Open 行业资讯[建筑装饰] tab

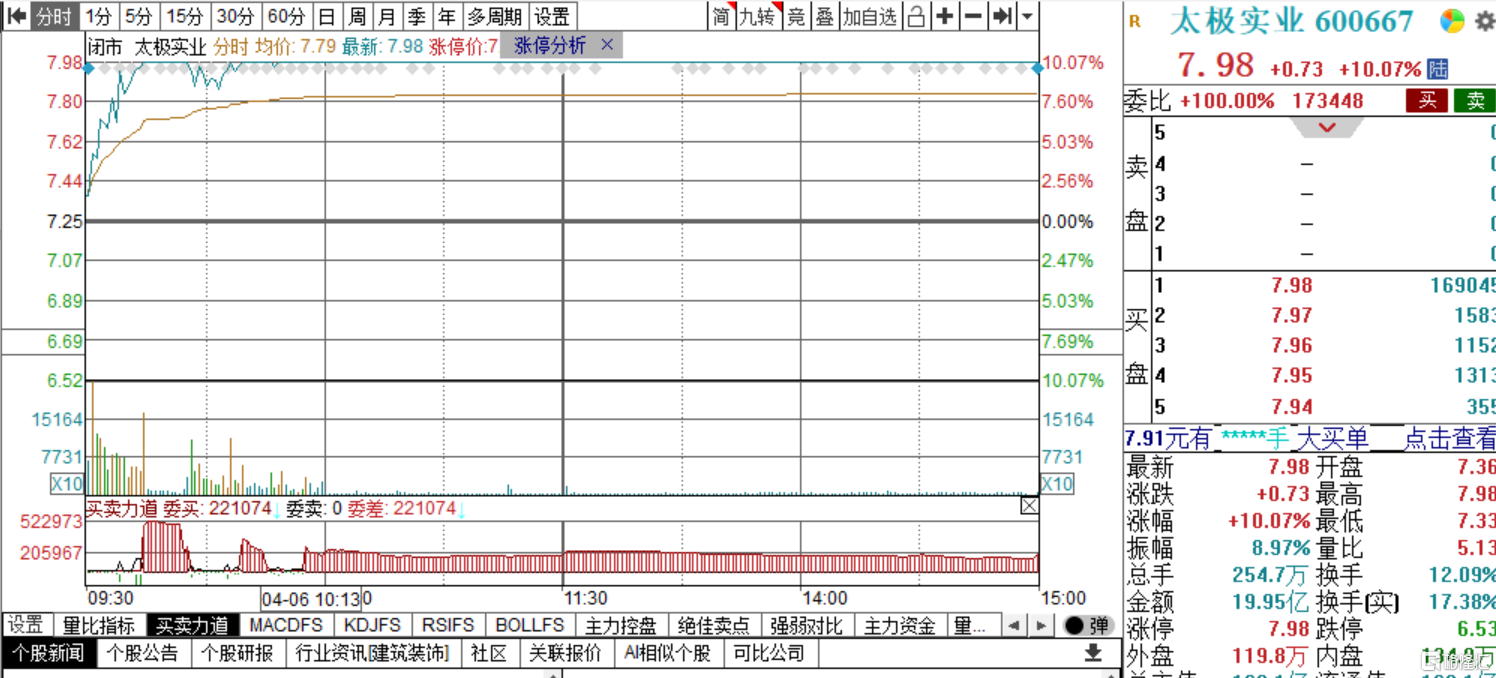[372, 653]
